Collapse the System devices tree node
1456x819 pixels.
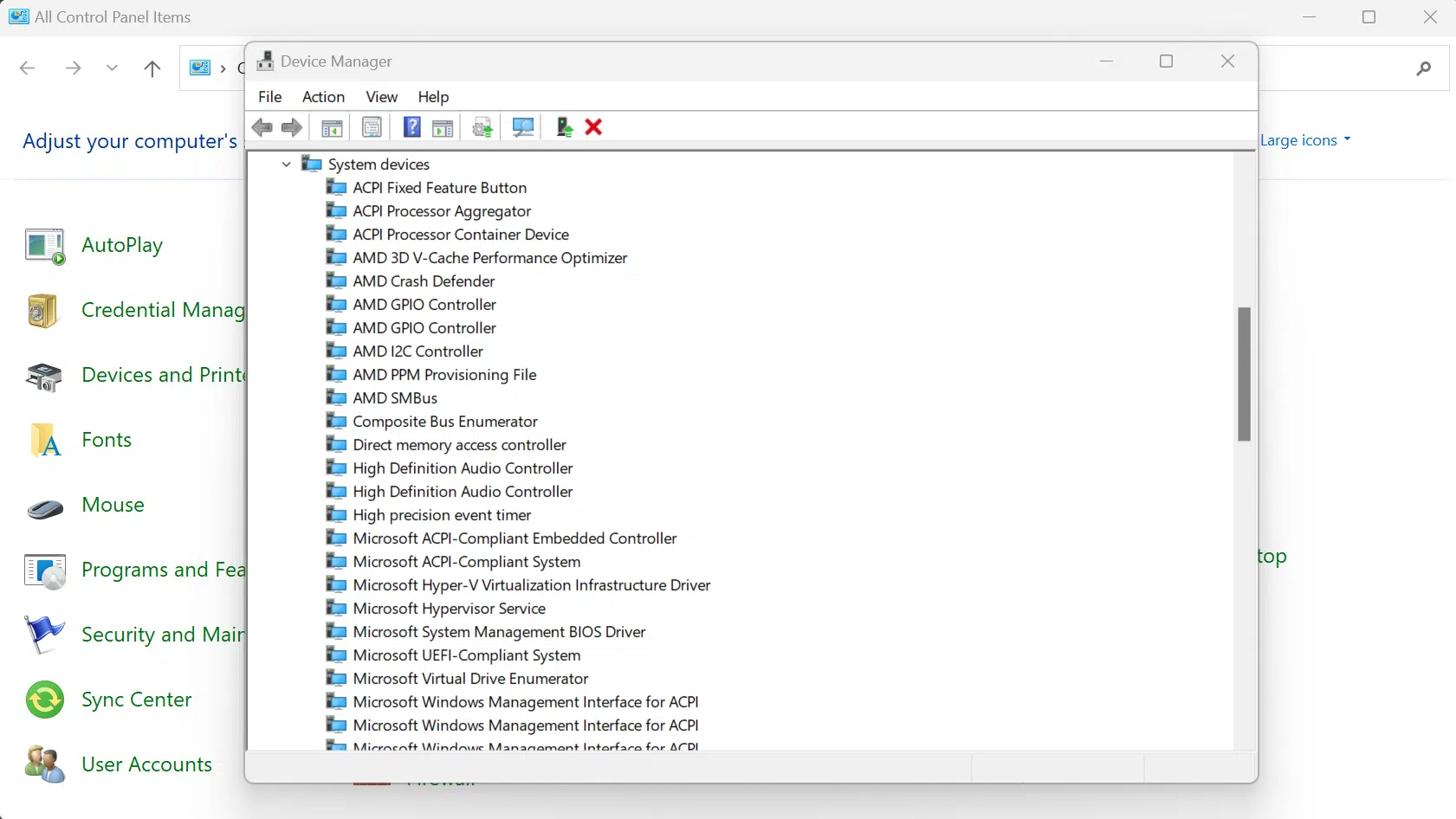(286, 164)
